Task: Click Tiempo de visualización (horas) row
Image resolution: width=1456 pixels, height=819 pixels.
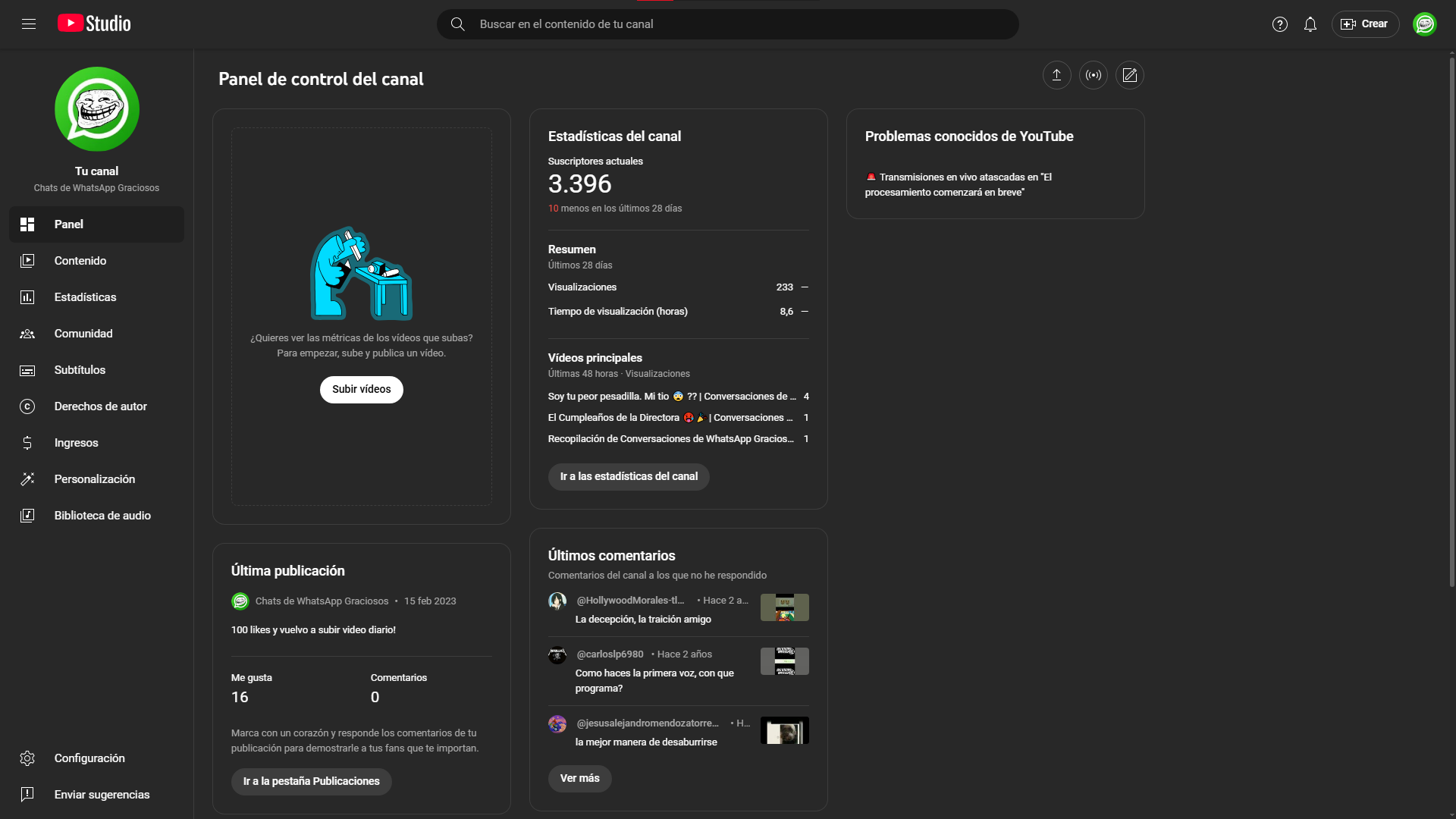Action: click(678, 312)
